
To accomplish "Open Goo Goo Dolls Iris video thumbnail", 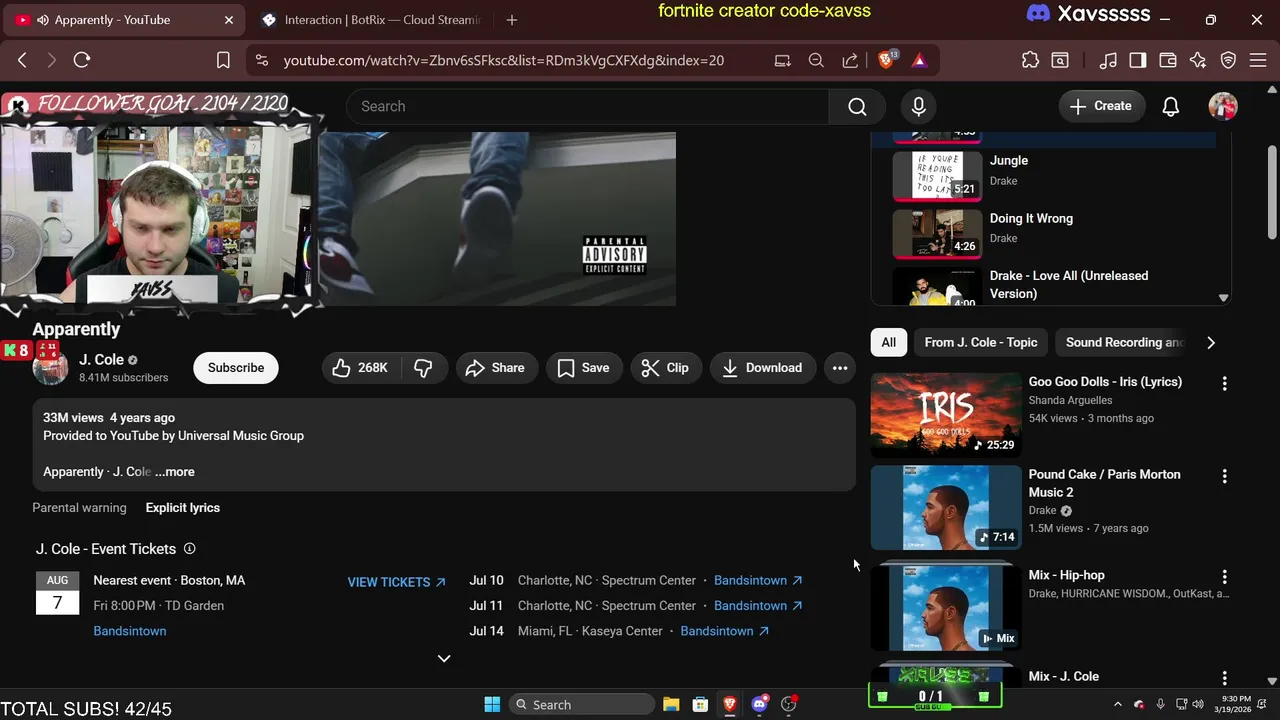I will (946, 415).
